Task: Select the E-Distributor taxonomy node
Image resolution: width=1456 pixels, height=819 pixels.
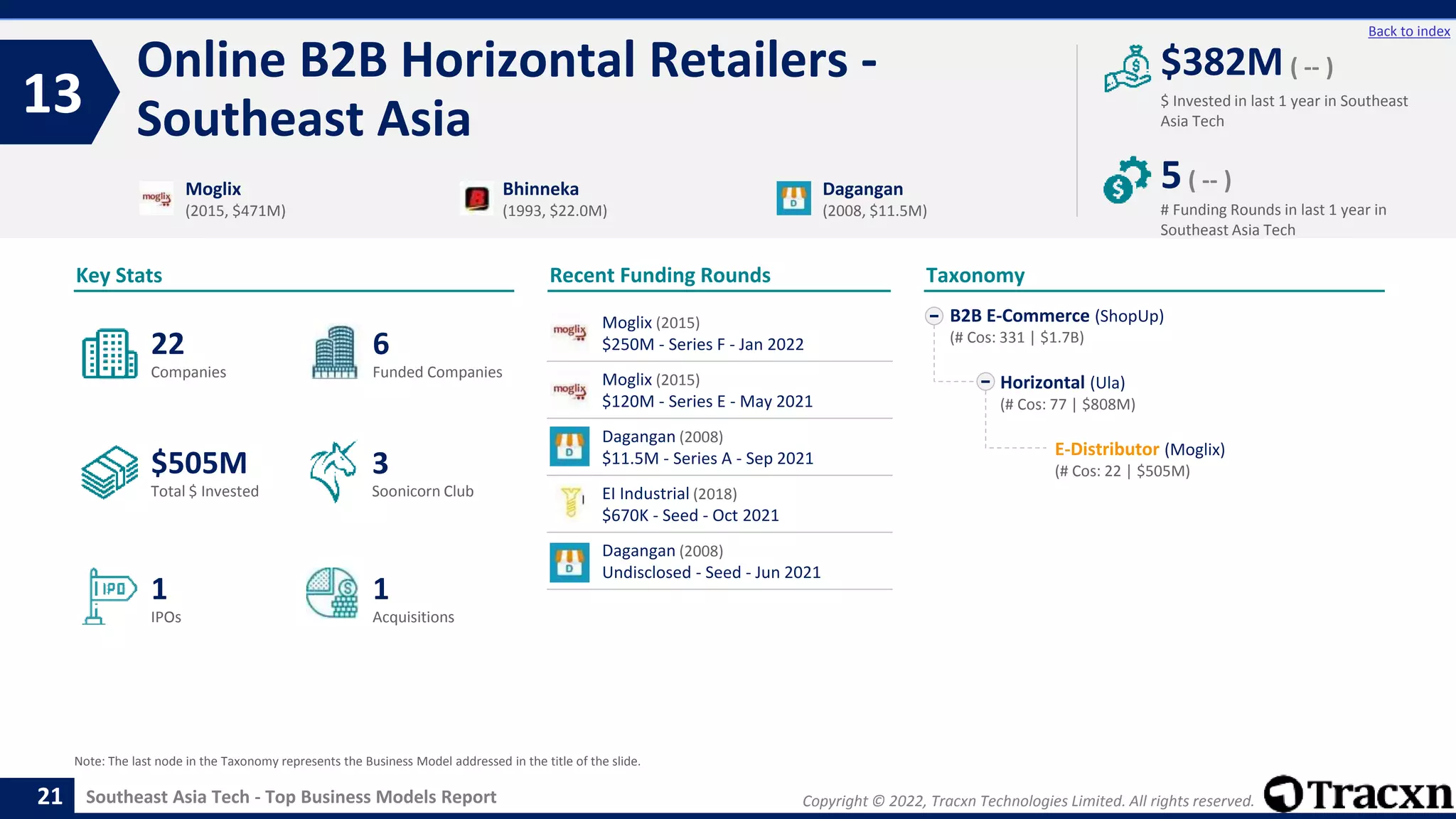Action: point(1140,449)
